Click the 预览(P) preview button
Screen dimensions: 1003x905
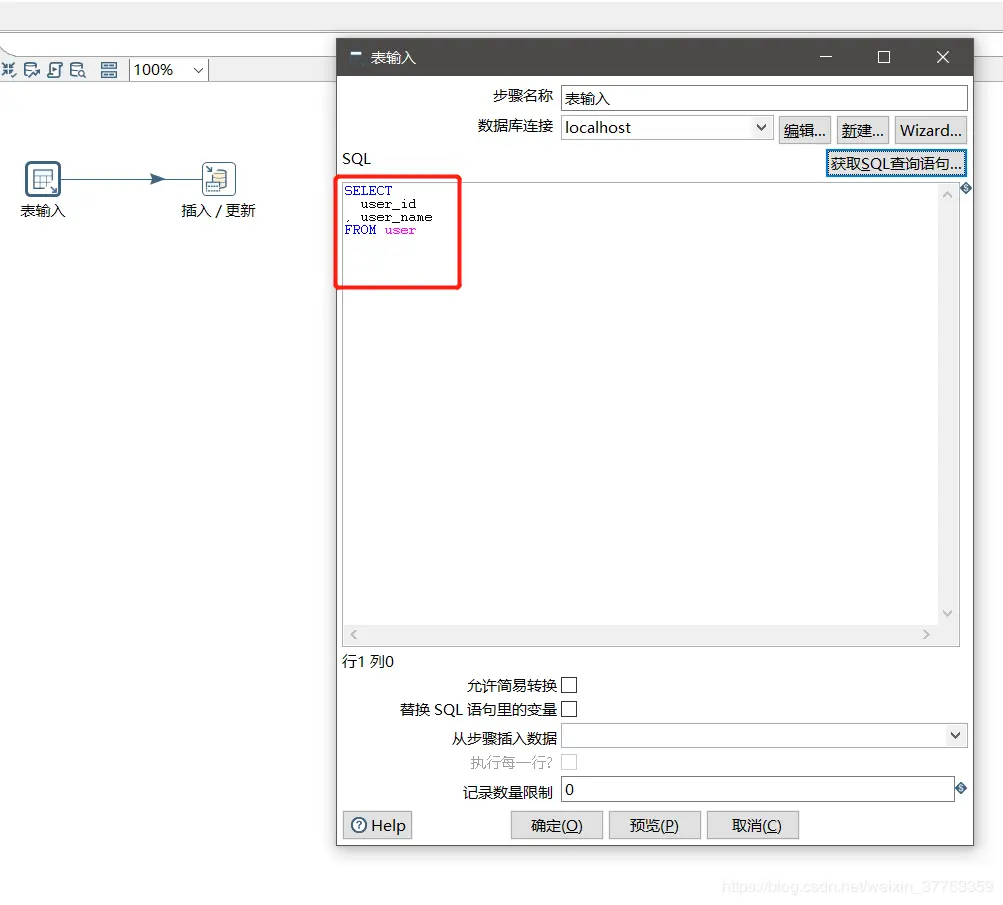pos(654,825)
